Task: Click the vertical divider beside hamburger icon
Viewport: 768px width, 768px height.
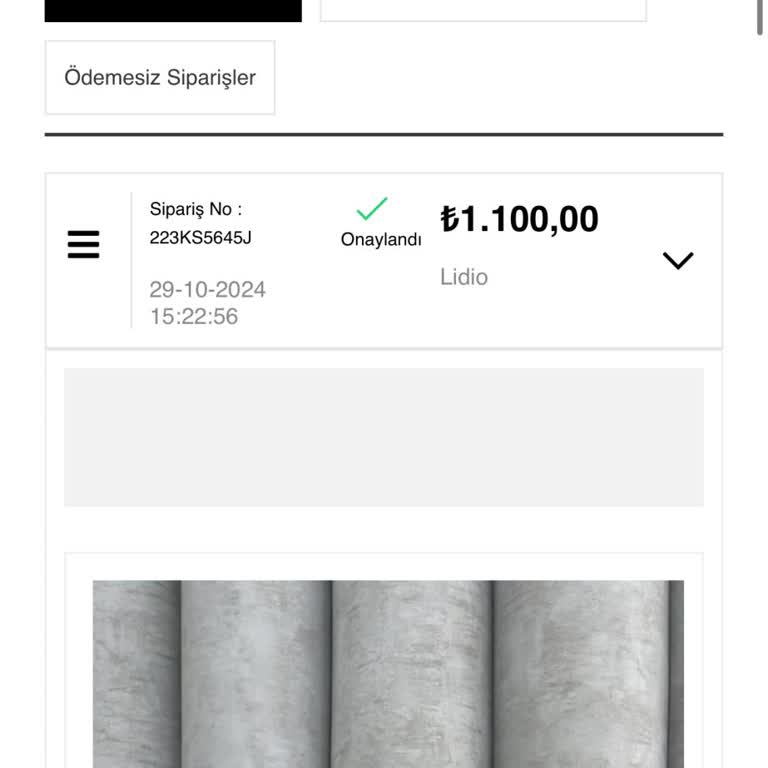Action: (x=131, y=260)
